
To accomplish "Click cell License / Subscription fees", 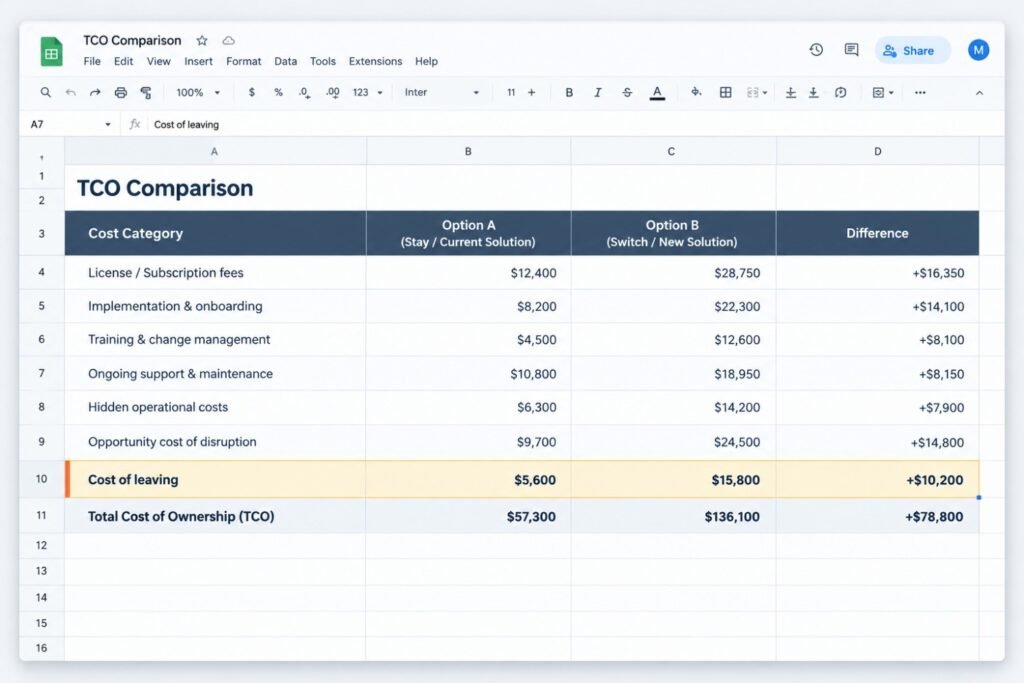I will 216,273.
